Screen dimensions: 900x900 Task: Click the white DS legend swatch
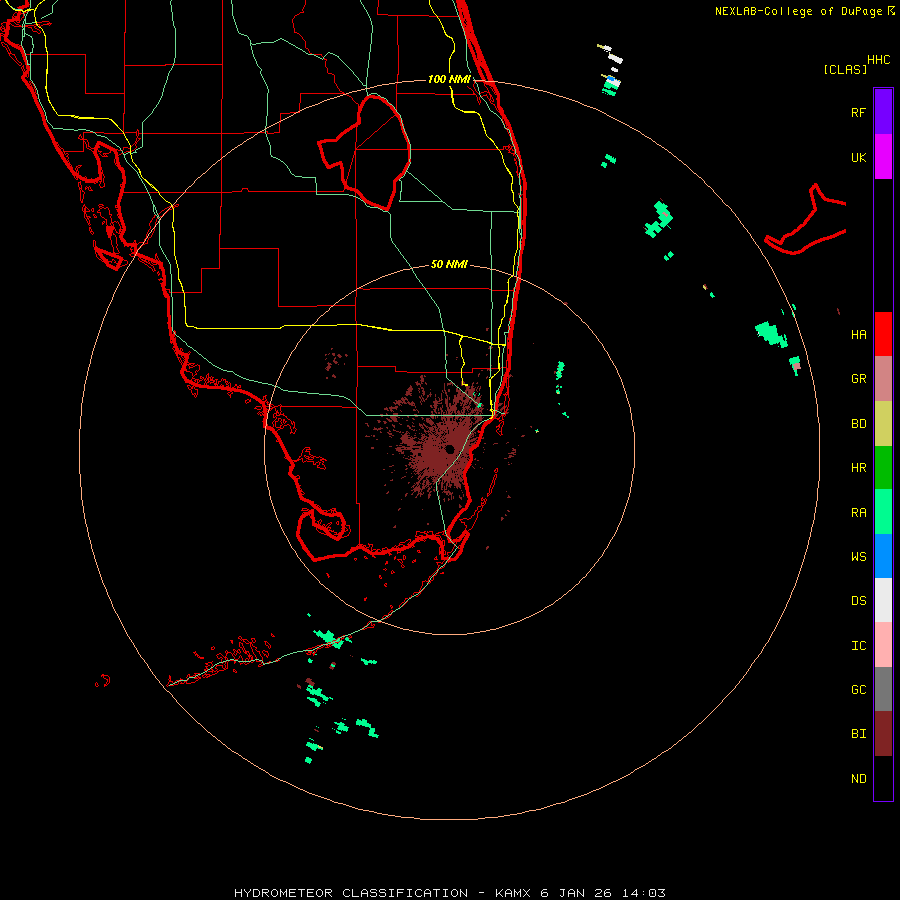tap(883, 600)
